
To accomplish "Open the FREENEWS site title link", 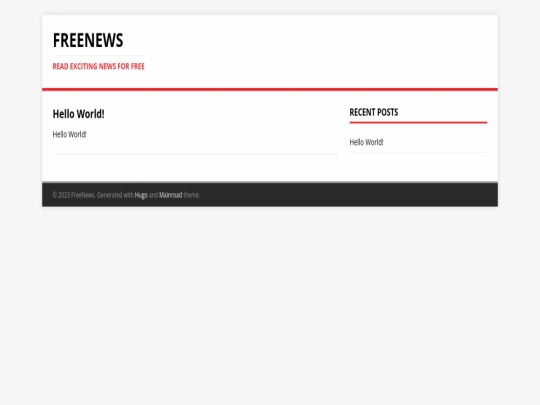I will pos(88,40).
